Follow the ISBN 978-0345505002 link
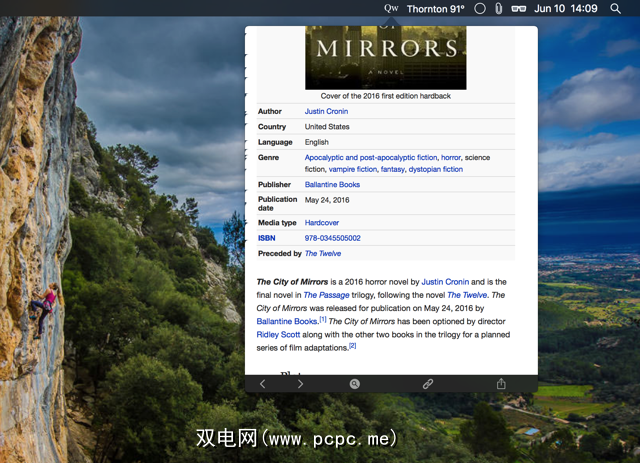Viewport: 640px width, 463px height. click(333, 238)
